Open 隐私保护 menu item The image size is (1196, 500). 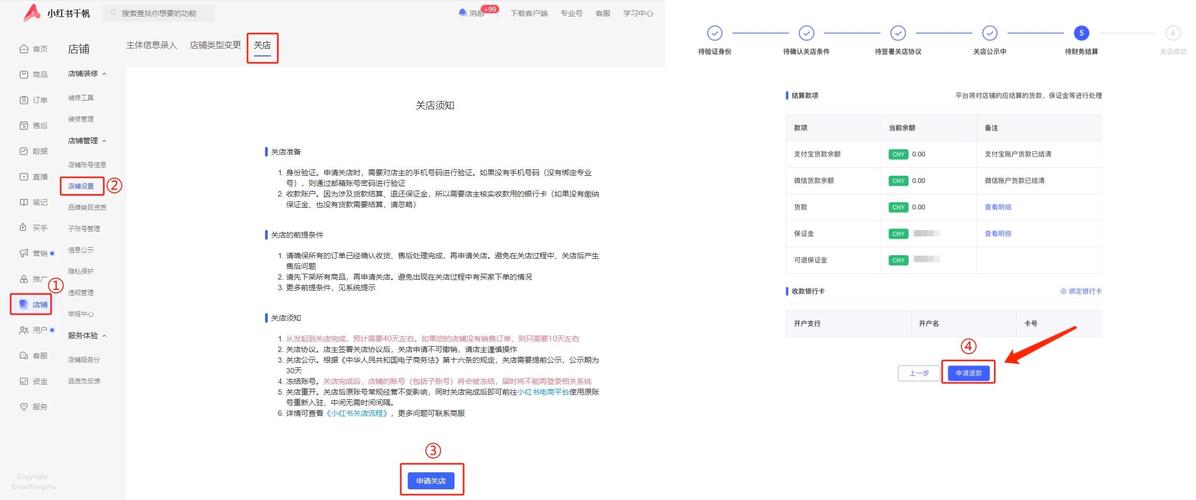coord(81,271)
